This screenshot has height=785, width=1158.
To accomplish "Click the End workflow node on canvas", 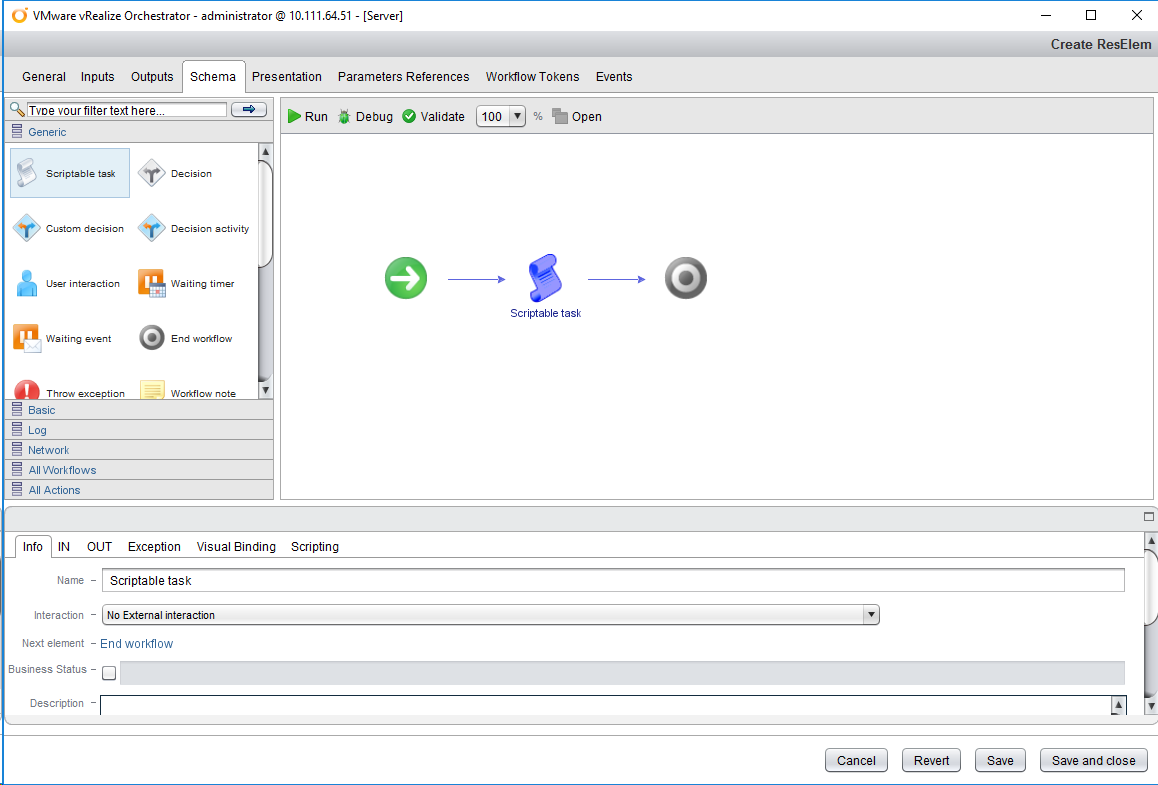I will (x=686, y=278).
